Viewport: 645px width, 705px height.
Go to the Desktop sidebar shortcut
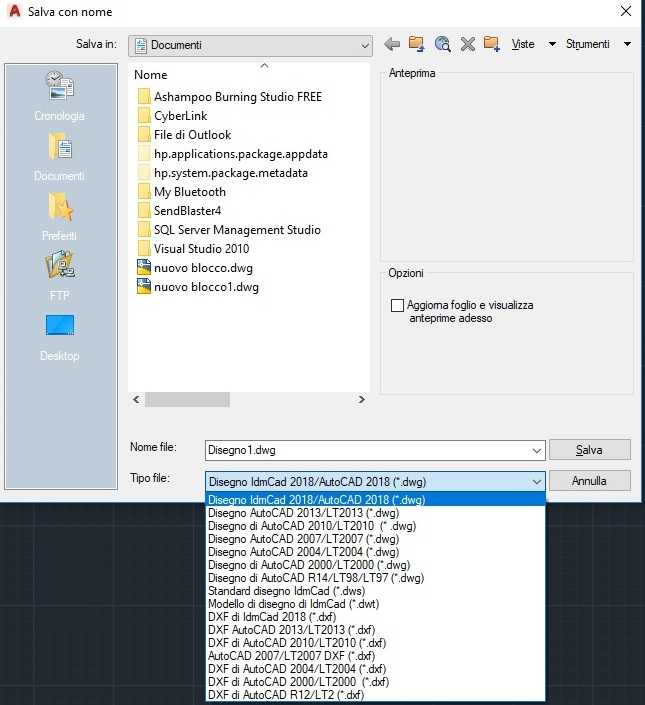tap(60, 337)
